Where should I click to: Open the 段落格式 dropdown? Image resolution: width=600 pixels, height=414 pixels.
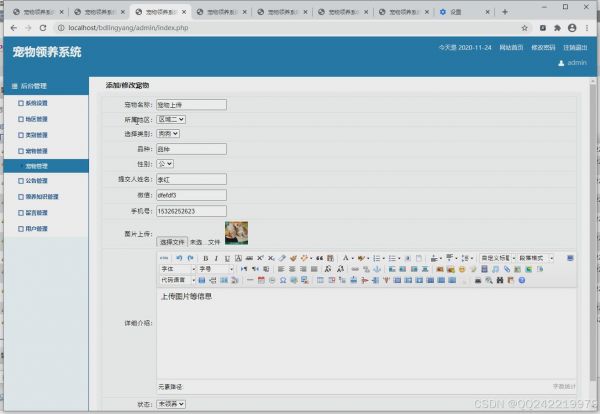pyautogui.click(x=536, y=258)
